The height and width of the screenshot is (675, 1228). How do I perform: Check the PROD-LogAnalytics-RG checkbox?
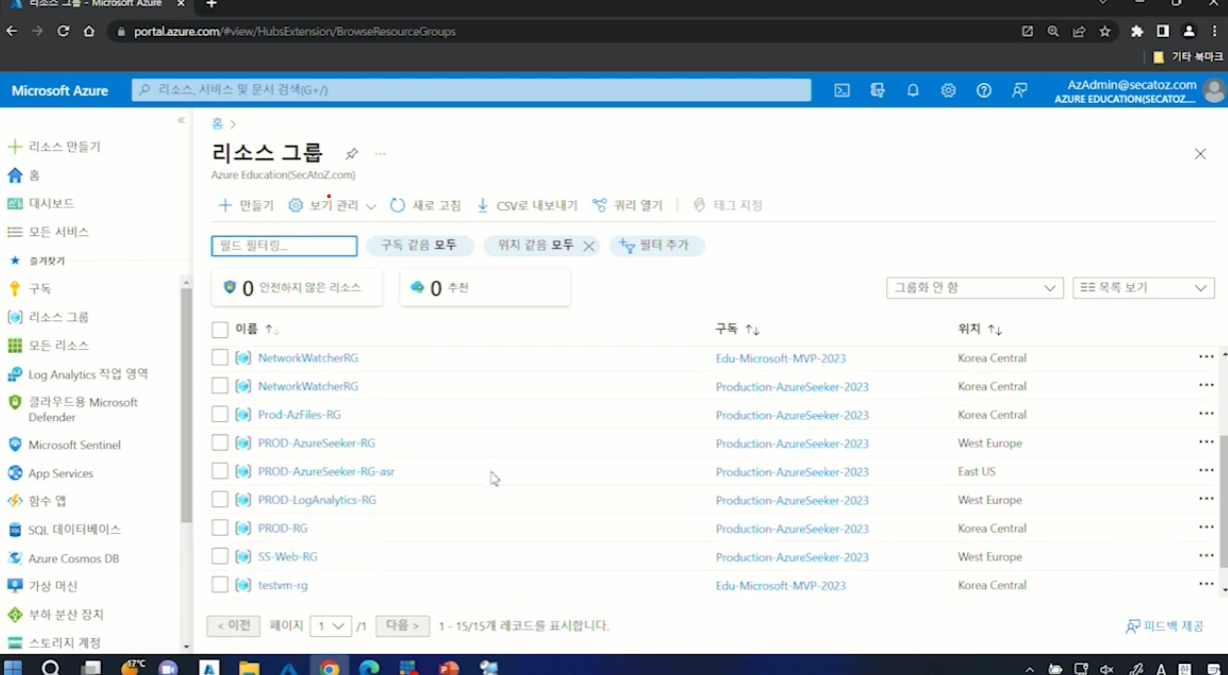click(220, 500)
